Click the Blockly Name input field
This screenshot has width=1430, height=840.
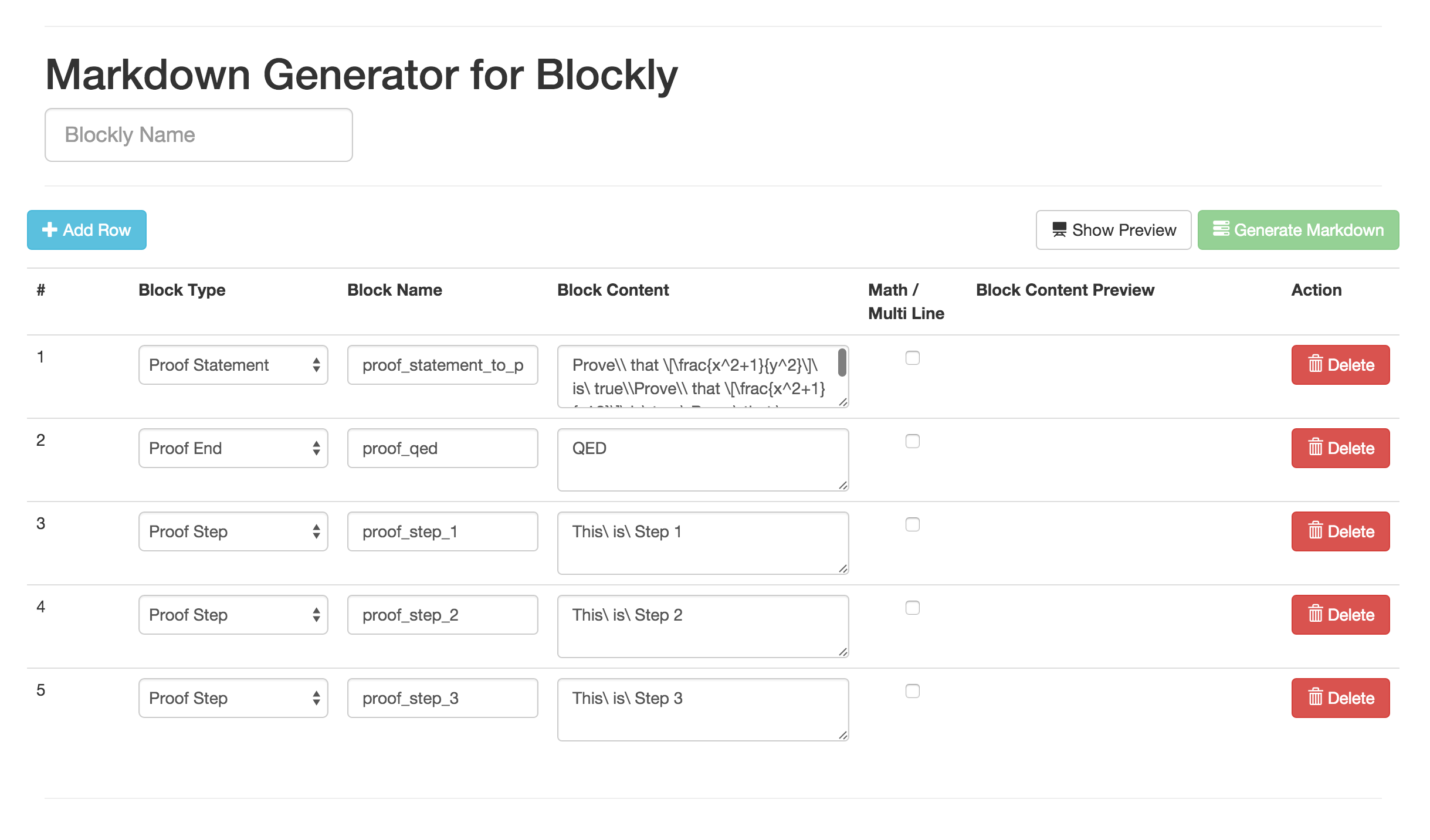pos(198,135)
